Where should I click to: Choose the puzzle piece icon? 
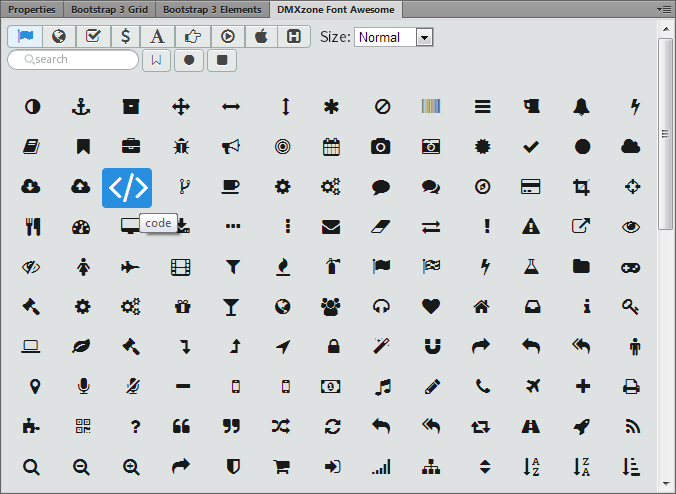pos(31,426)
